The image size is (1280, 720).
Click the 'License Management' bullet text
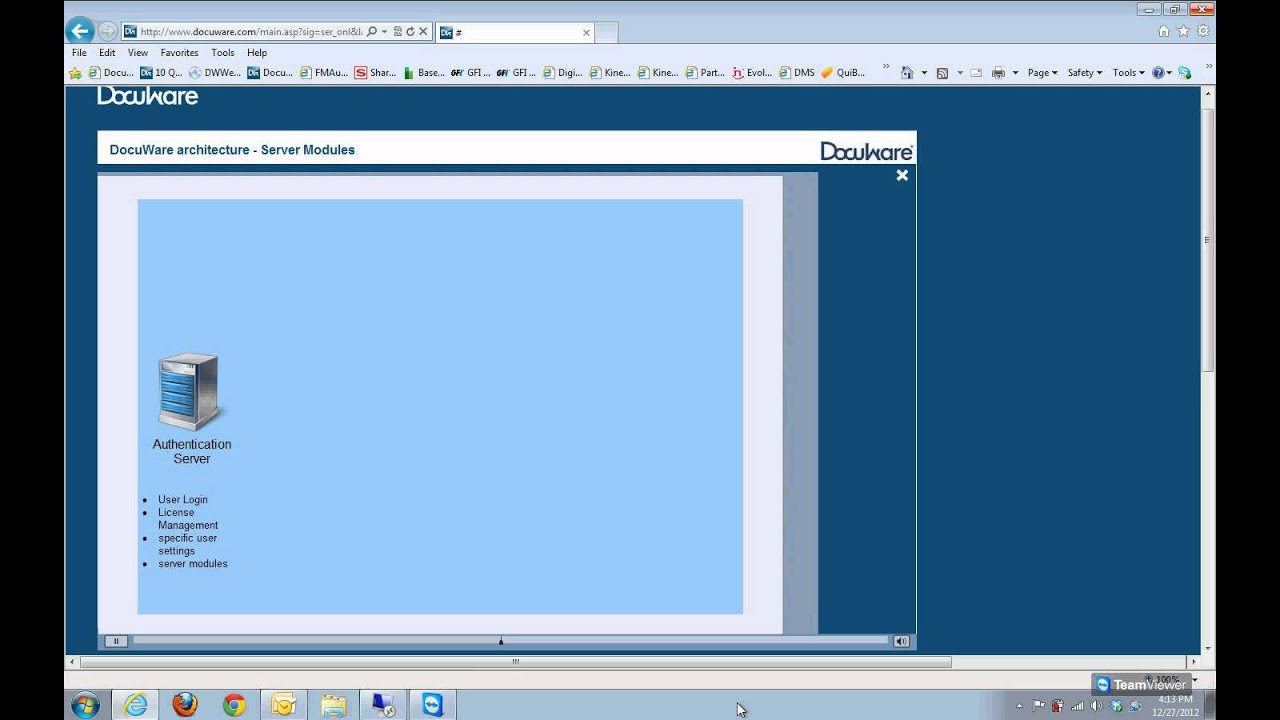coord(188,519)
